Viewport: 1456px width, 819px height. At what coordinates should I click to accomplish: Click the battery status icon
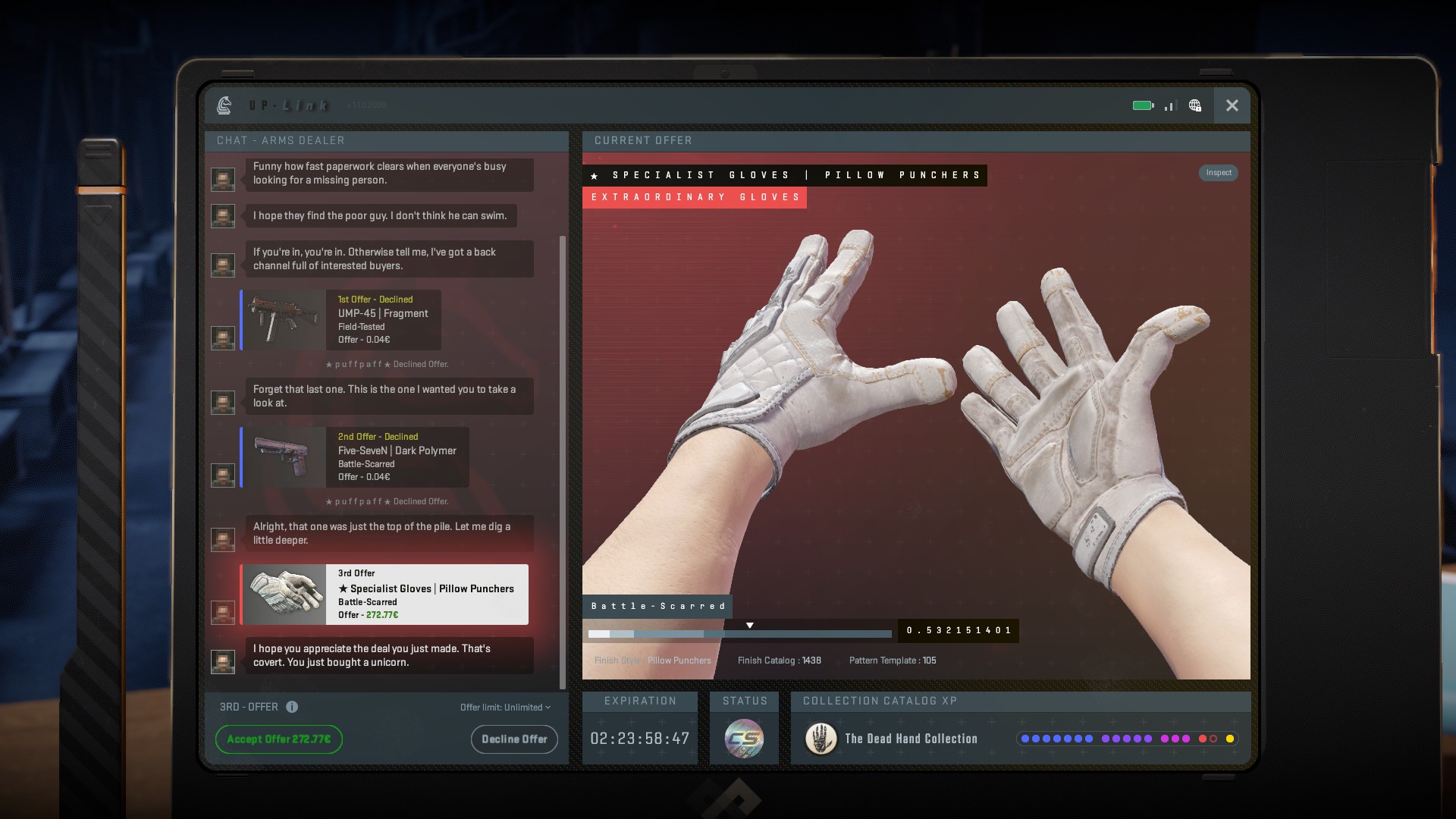coord(1143,105)
